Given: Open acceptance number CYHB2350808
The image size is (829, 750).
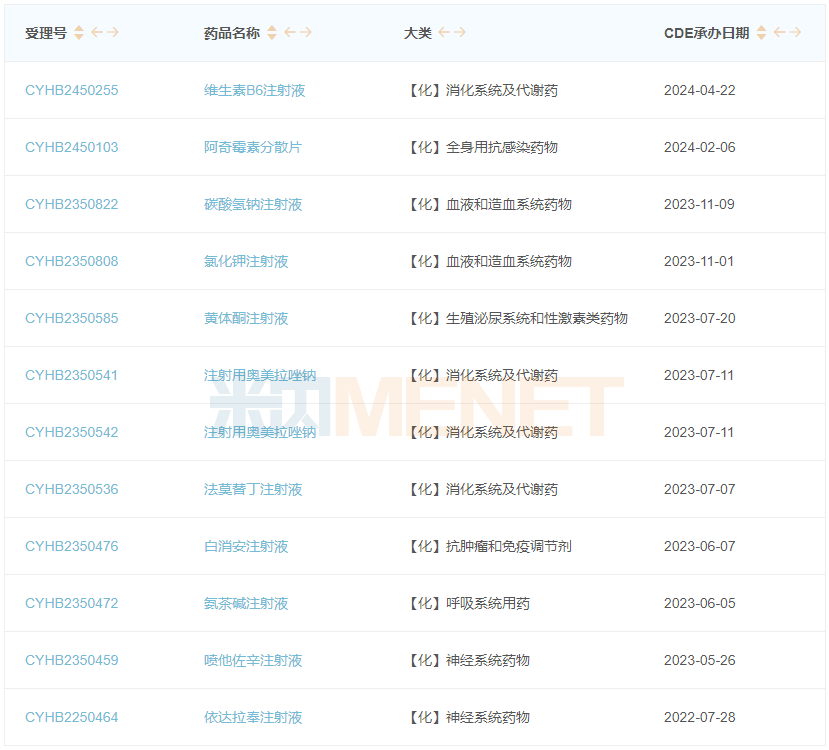Looking at the screenshot, I should click(x=72, y=262).
